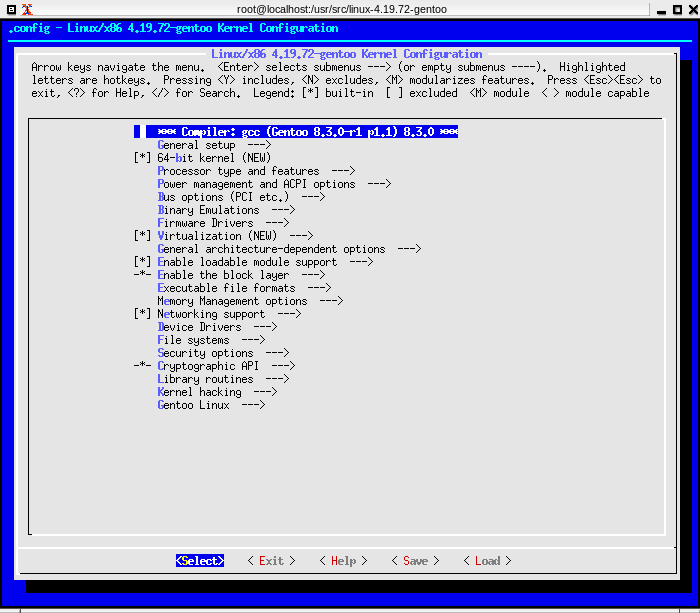The image size is (700, 613).
Task: Expand Executable file formats arrow
Action: coord(319,288)
